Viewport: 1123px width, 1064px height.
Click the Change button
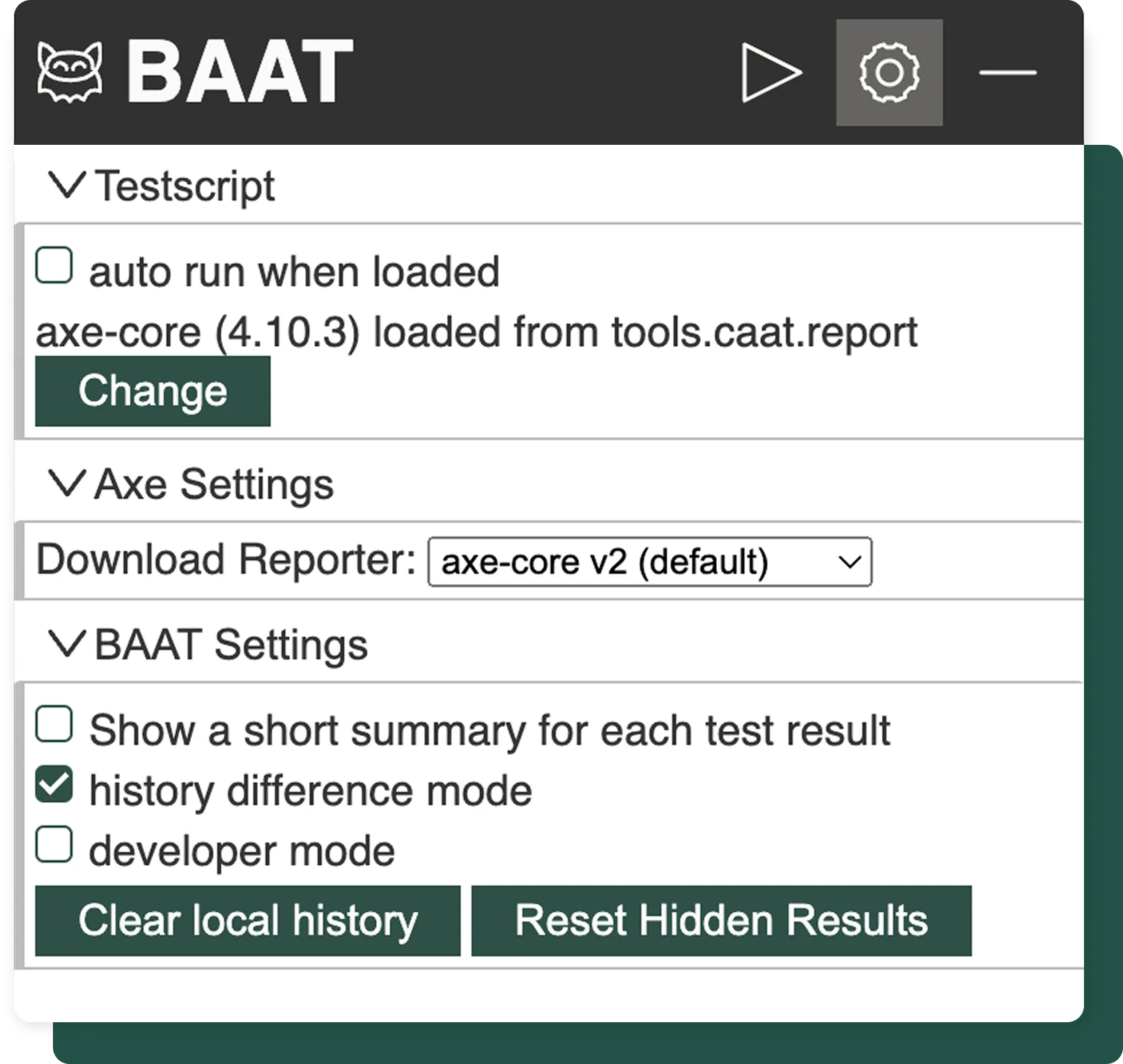point(153,391)
